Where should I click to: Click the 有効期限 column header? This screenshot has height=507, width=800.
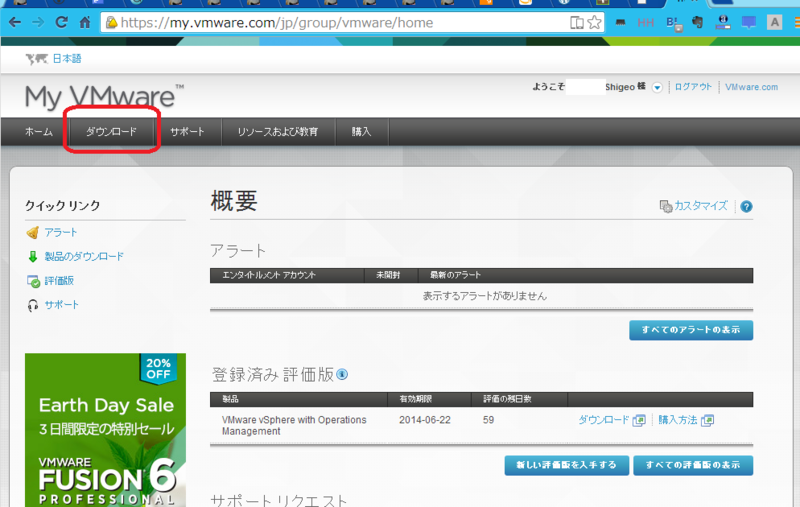tap(415, 399)
